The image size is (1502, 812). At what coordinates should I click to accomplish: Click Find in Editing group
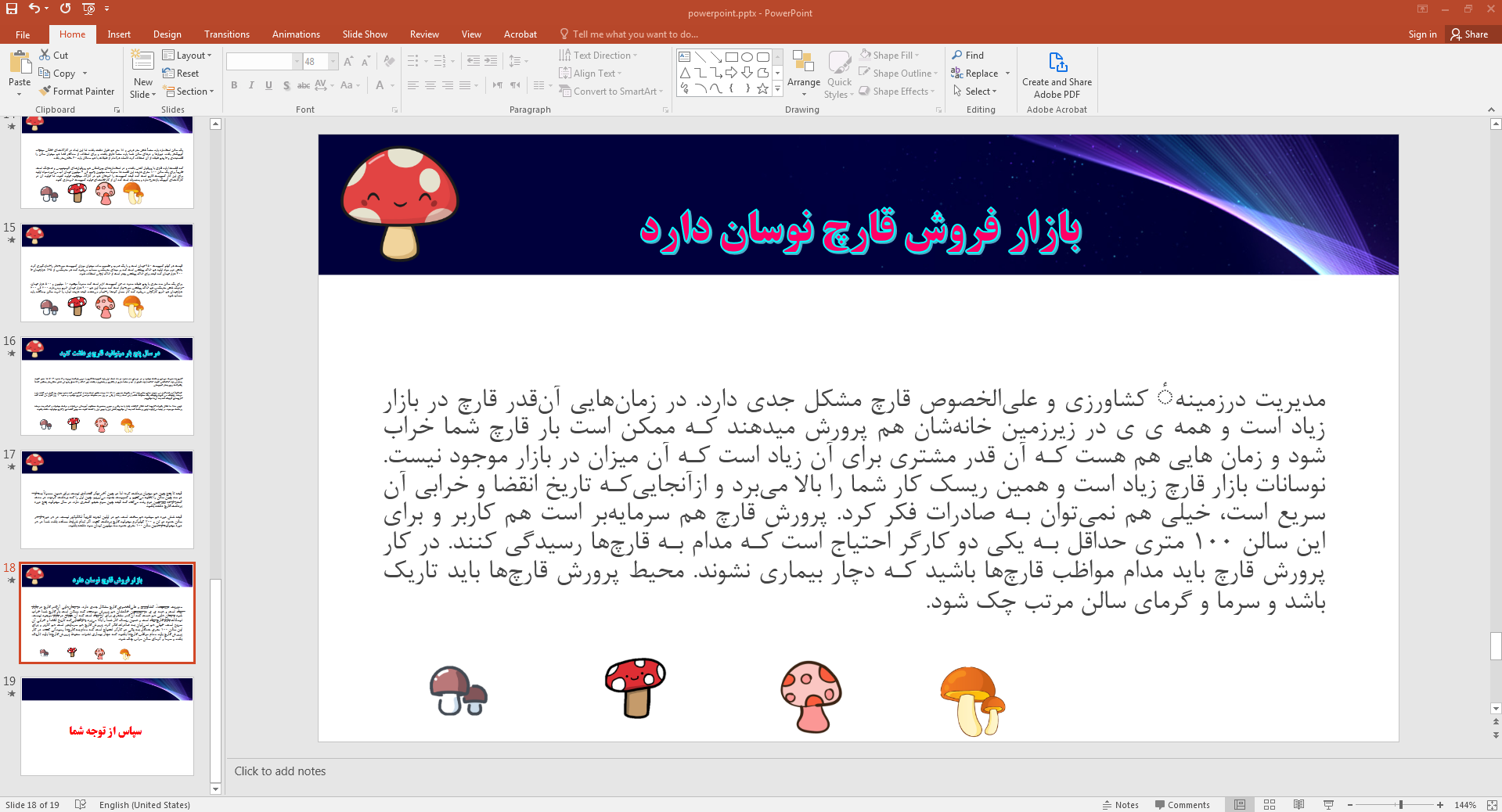coord(968,56)
